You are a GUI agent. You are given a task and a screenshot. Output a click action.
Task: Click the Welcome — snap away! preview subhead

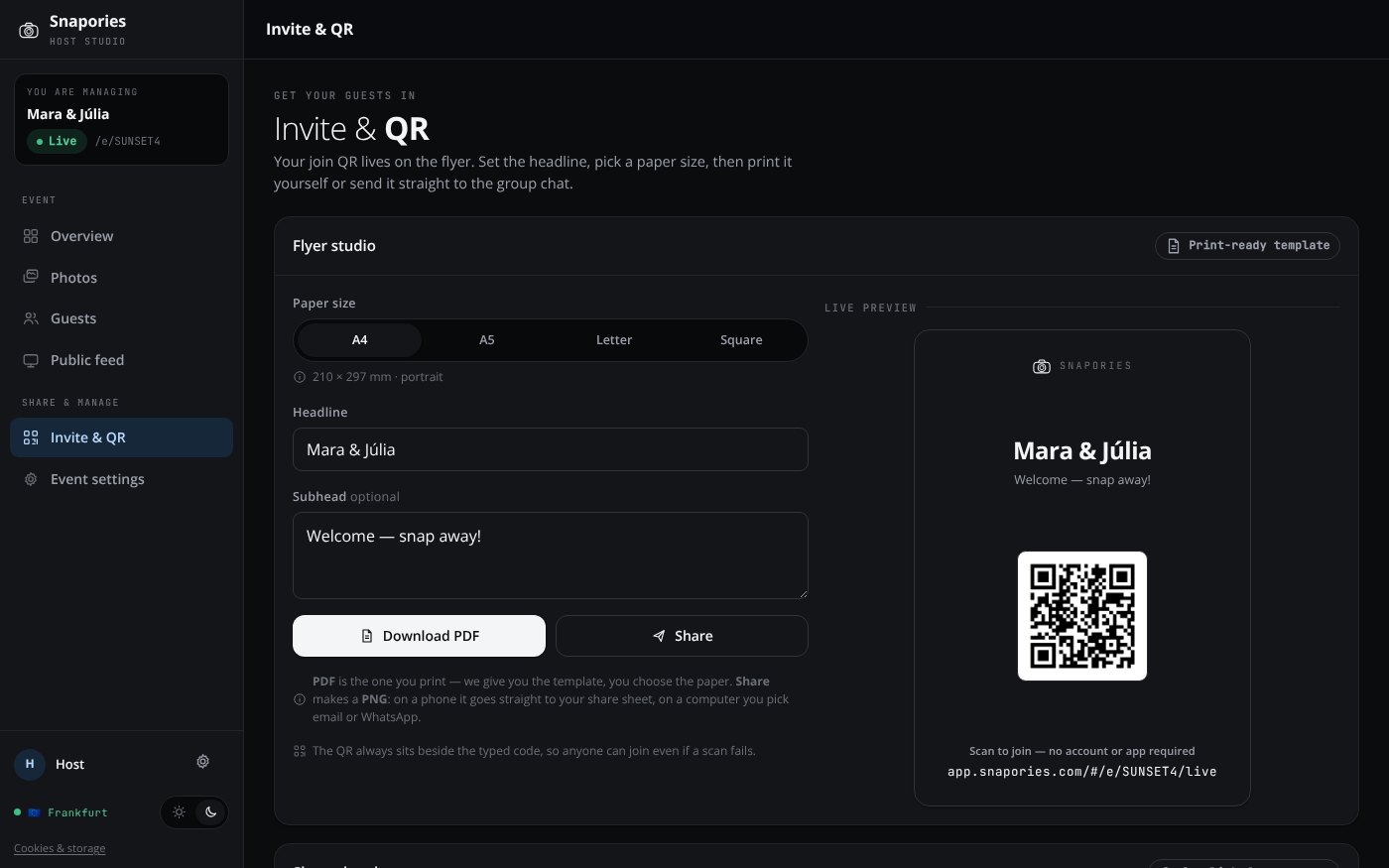tap(1082, 480)
